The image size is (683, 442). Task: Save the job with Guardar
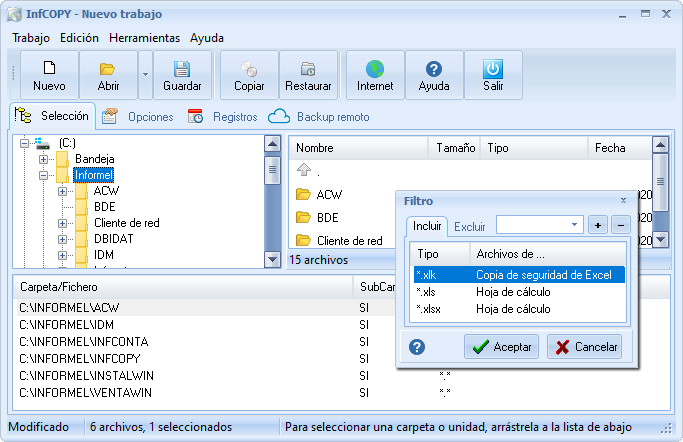(x=182, y=75)
